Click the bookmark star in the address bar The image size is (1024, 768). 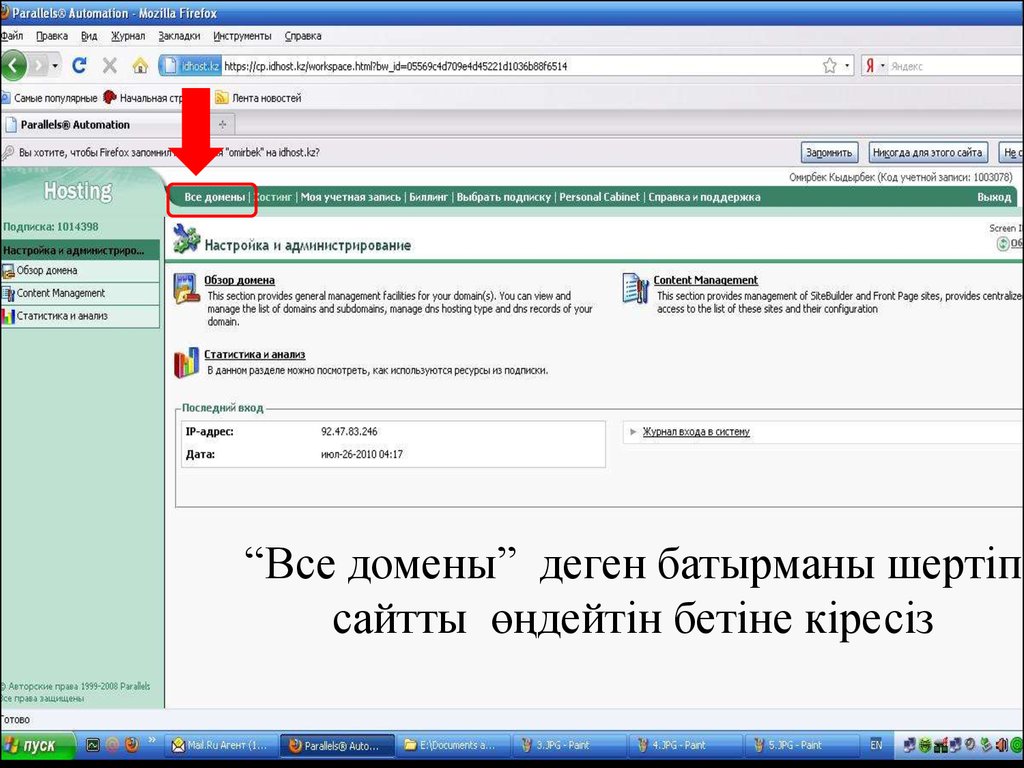829,66
